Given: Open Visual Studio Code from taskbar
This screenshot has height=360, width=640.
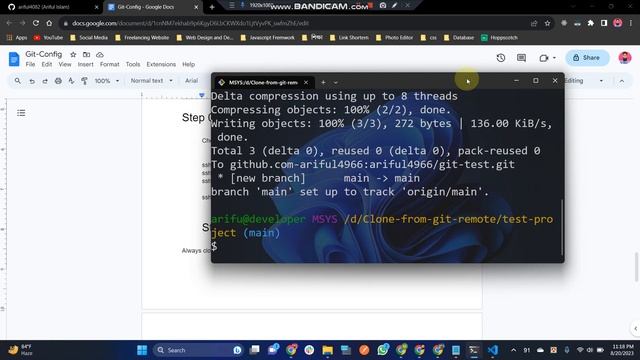Looking at the screenshot, I should [493, 350].
